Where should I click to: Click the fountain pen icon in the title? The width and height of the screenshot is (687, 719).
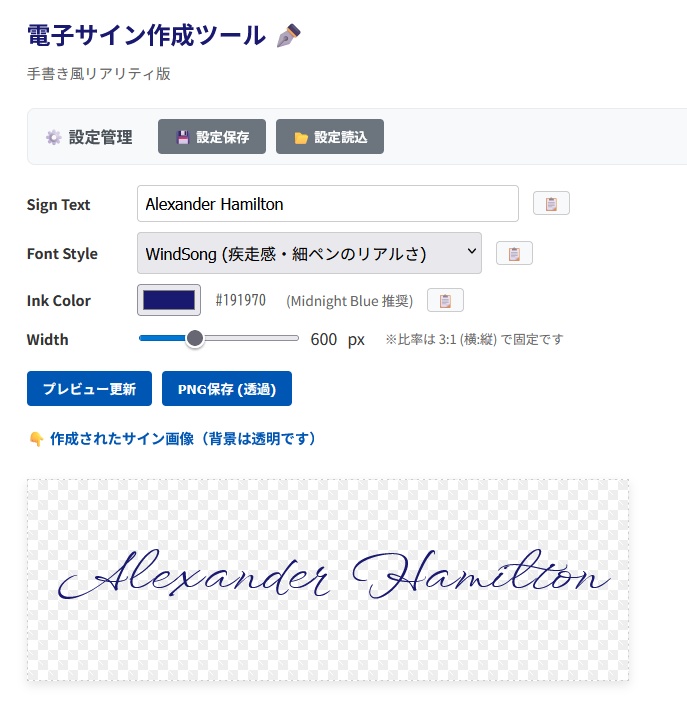(288, 36)
